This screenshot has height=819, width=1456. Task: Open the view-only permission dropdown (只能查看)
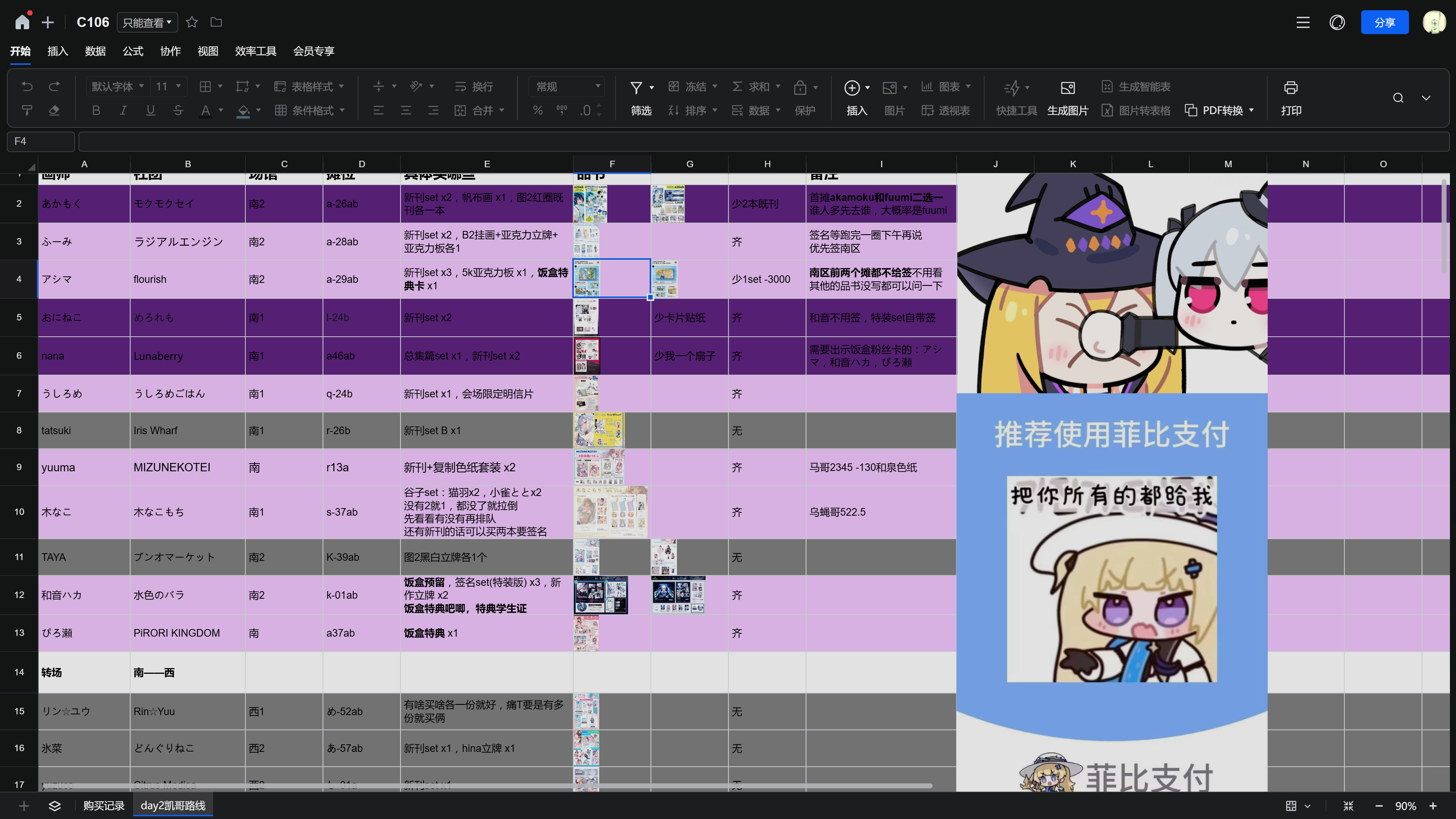tap(147, 23)
